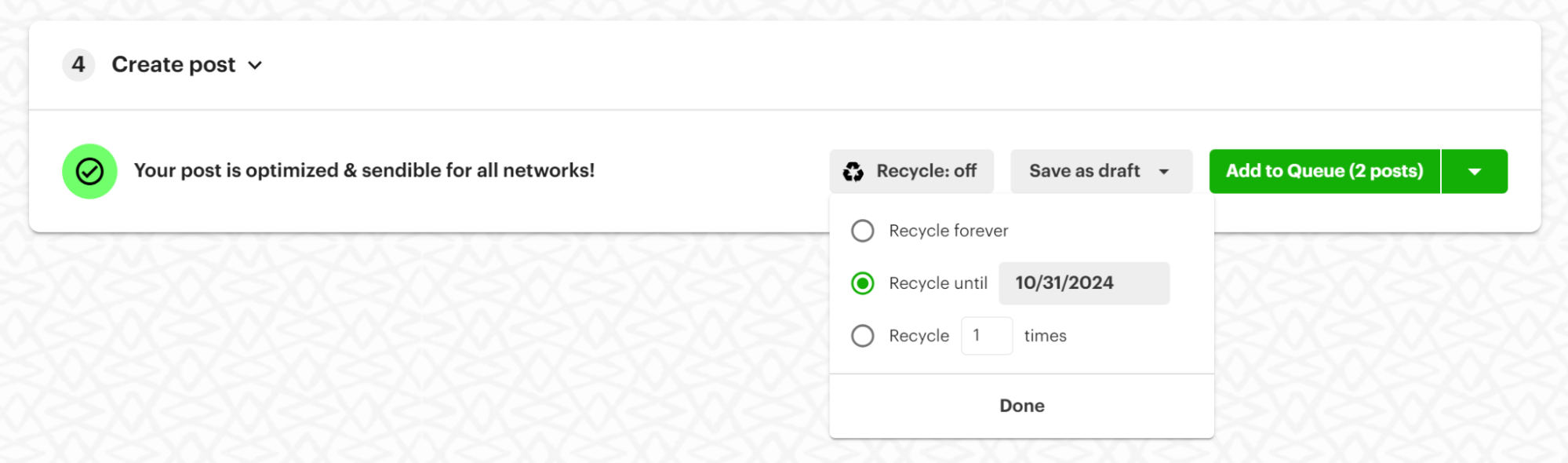Click the recycle arrows icon

pyautogui.click(x=853, y=171)
